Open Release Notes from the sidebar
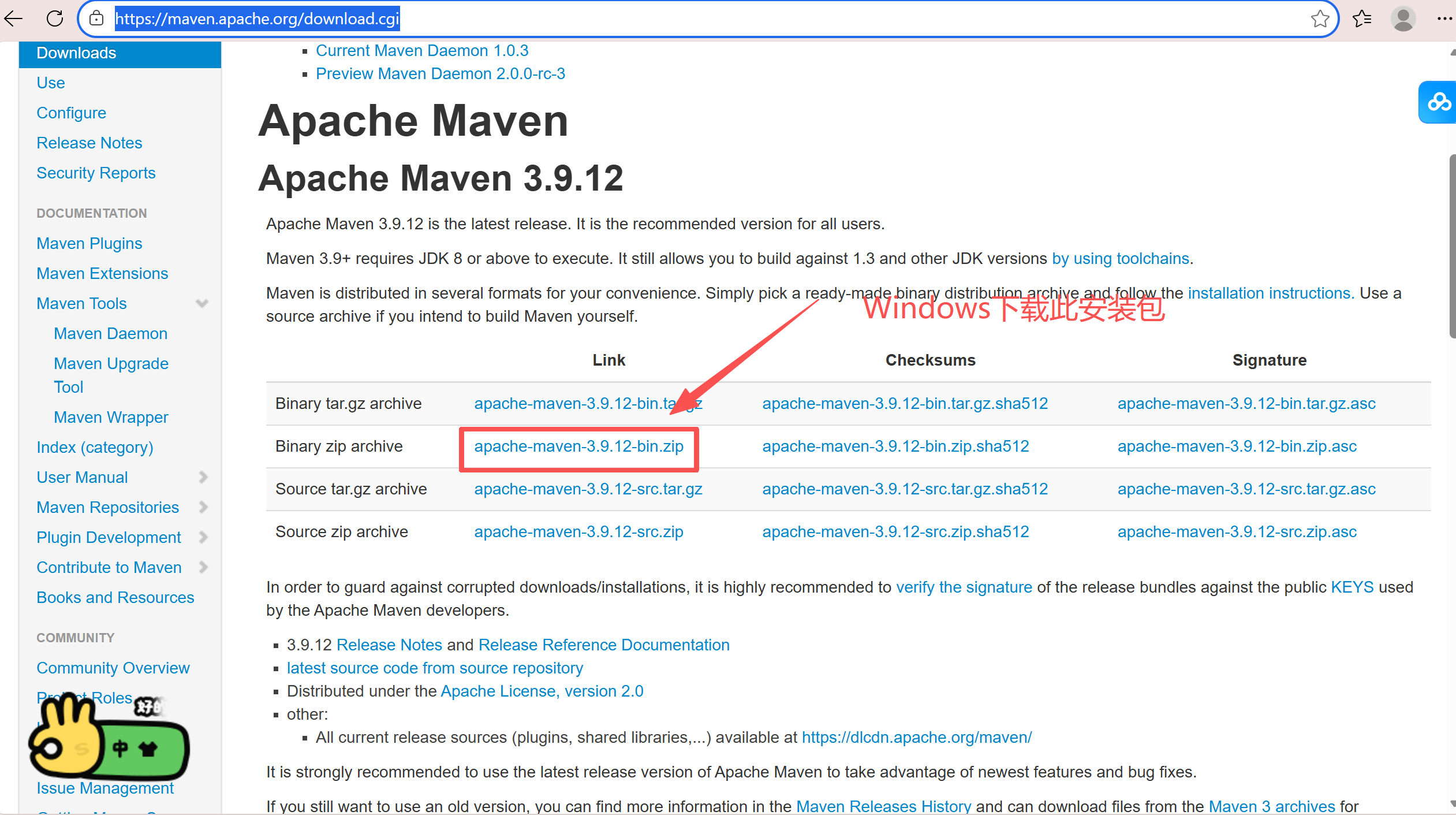Screen dimensions: 1456x815 point(89,143)
